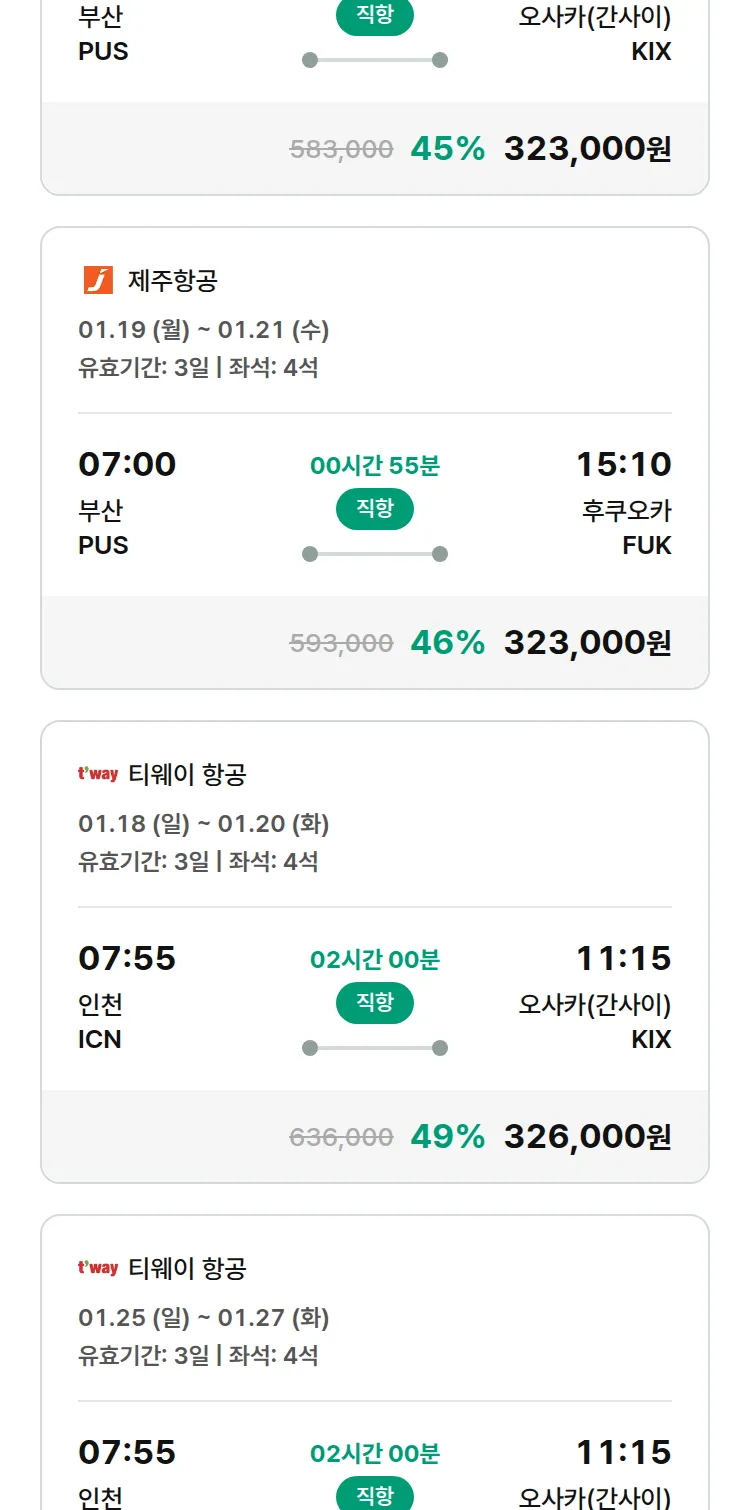Screen dimensions: 750x1510
Task: Tap the 01.18 (일) ~ 01.20 (화) date range
Action: [x=204, y=824]
